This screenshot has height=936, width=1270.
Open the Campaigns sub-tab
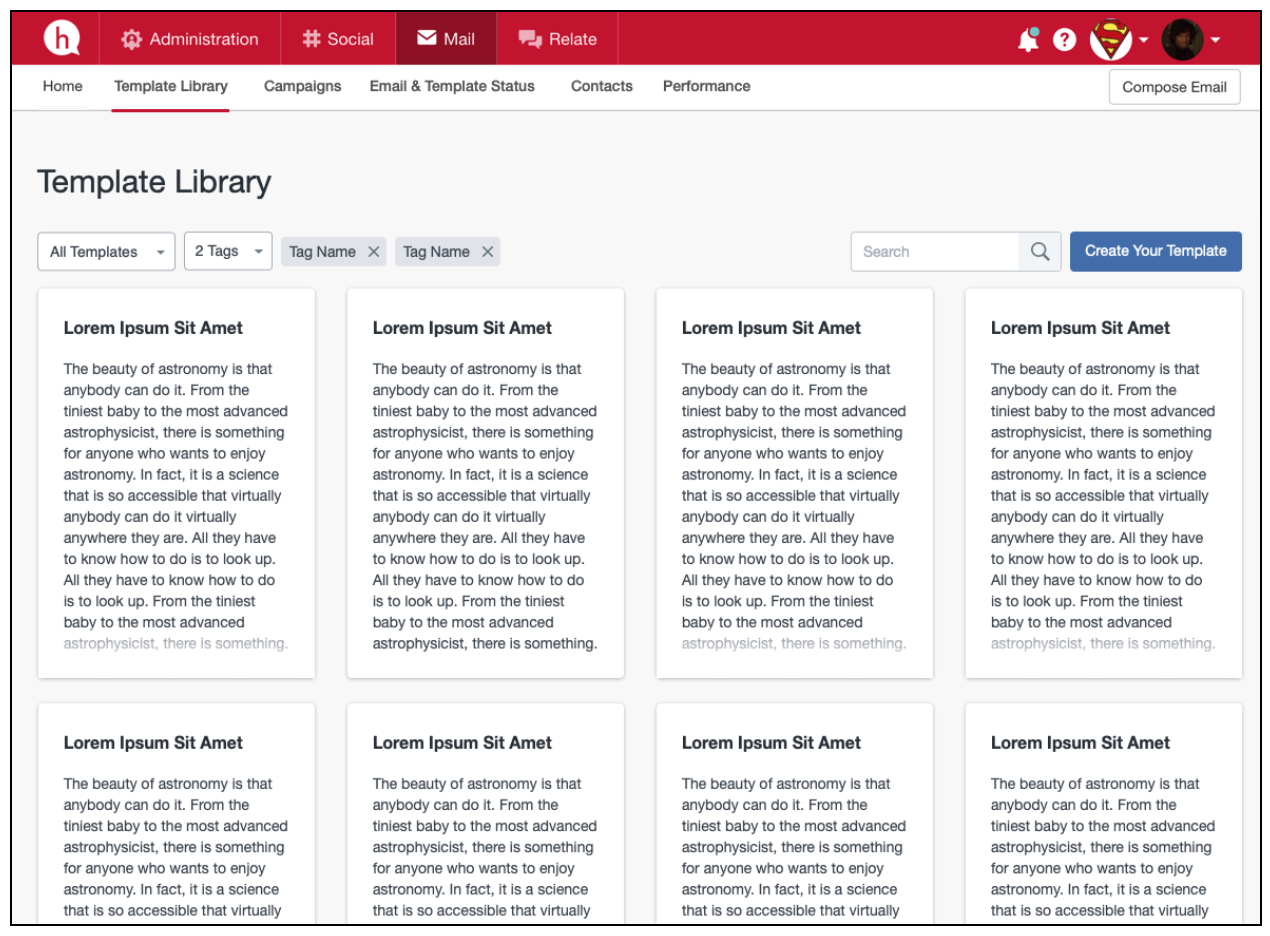tap(303, 87)
